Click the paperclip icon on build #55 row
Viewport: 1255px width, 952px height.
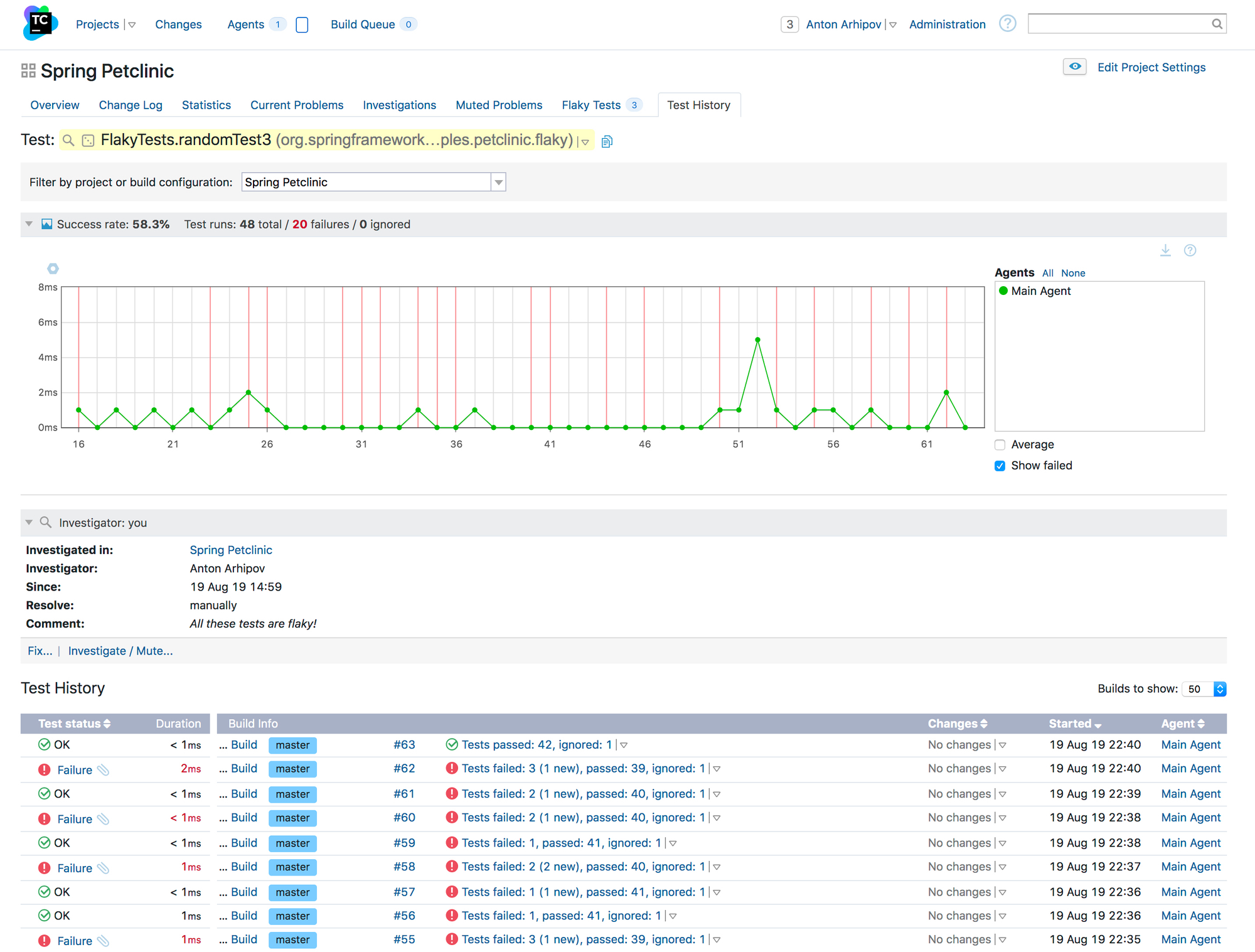pos(104,941)
